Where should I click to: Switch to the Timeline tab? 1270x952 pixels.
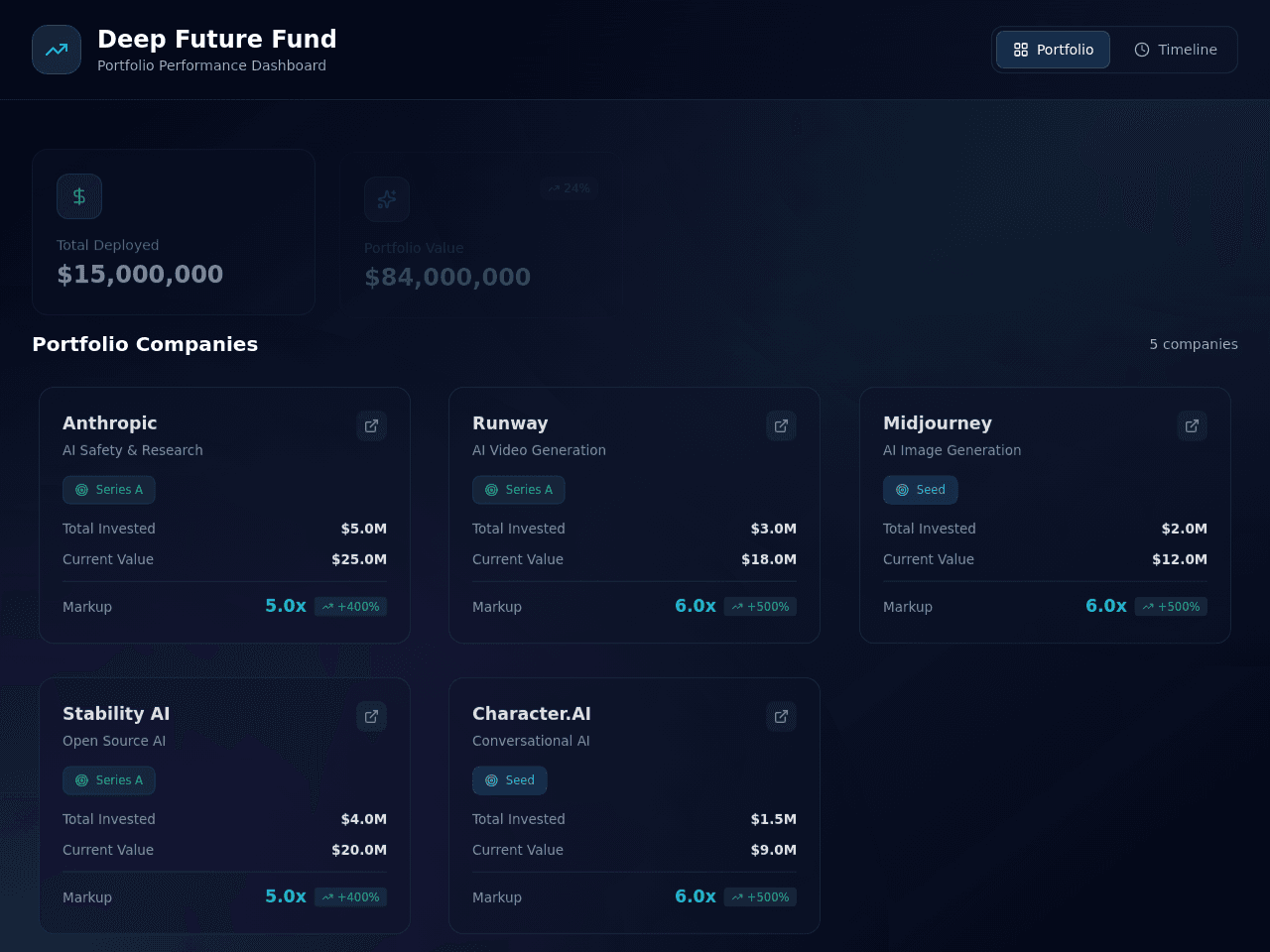click(x=1175, y=50)
